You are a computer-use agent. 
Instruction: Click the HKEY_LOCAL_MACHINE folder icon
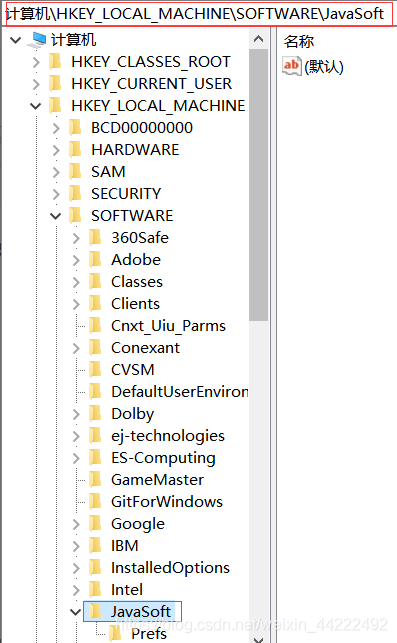pos(55,106)
